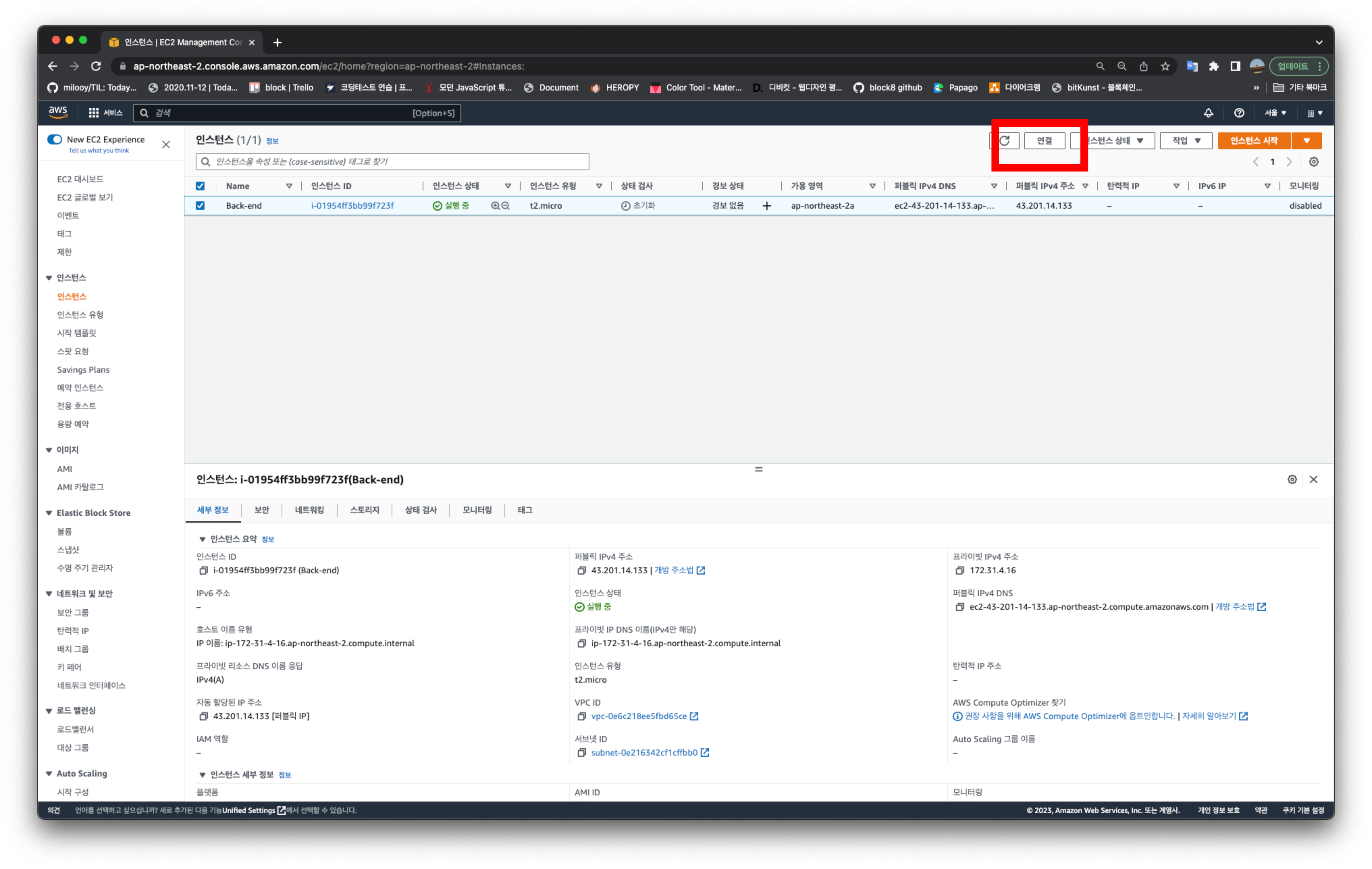Switch to the 네트워킹 tab
The height and width of the screenshot is (869, 1372).
pos(309,510)
